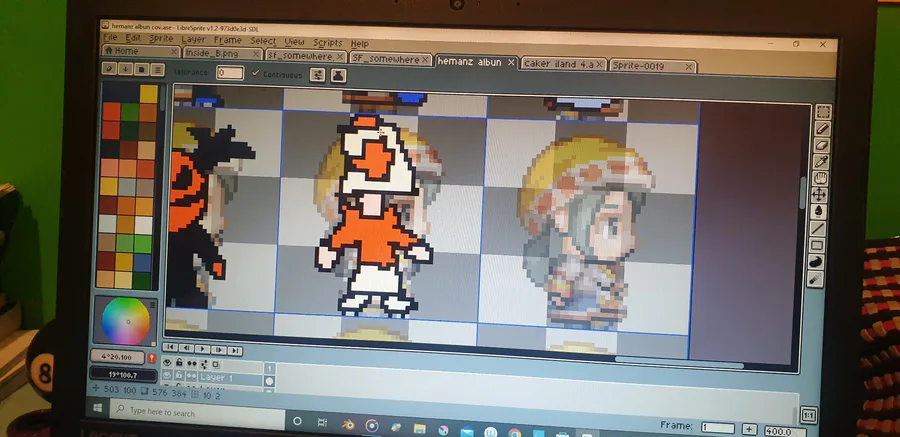The height and width of the screenshot is (437, 900).
Task: Close the Sprite-0019 tab
Action: pyautogui.click(x=689, y=67)
